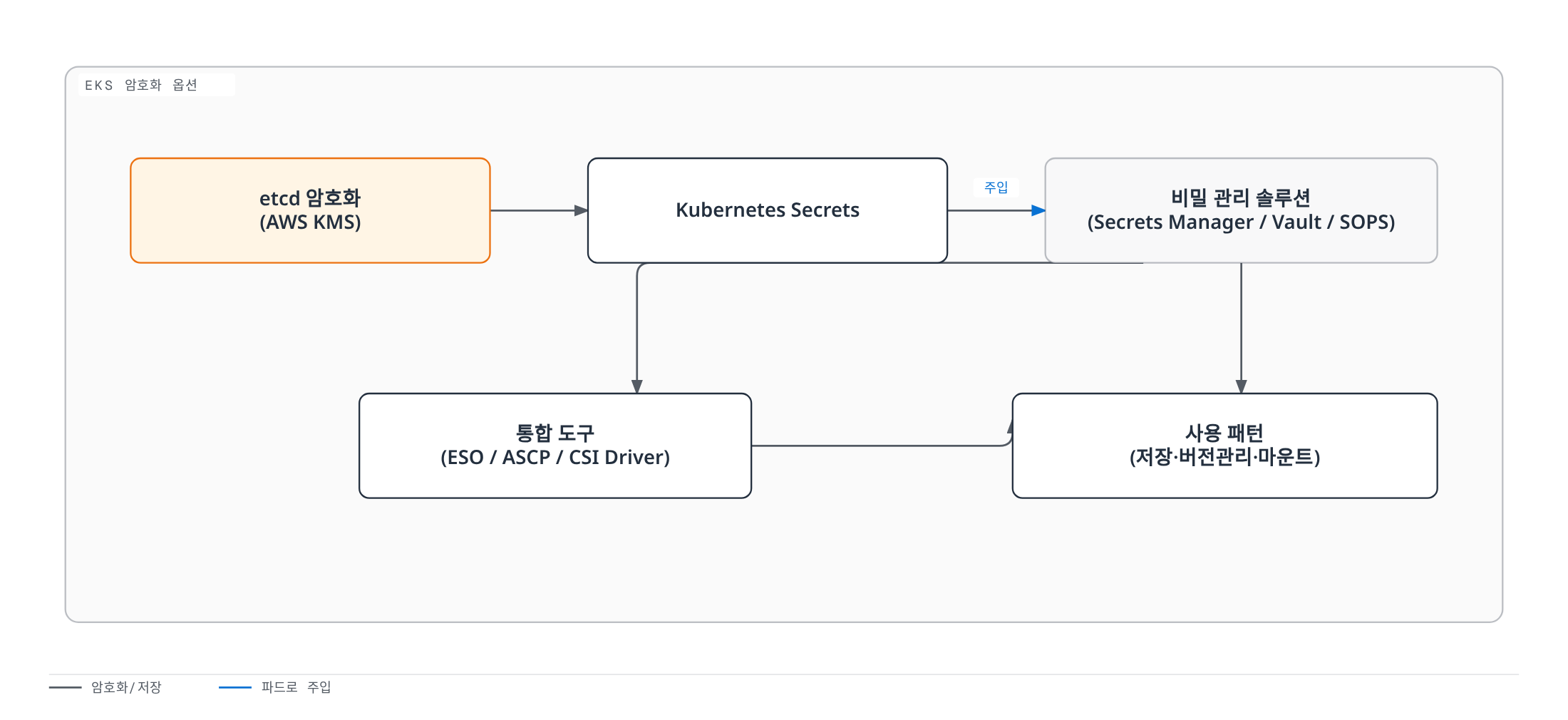The width and height of the screenshot is (1568, 720).
Task: Click the Kubernetes Secrets node
Action: point(768,210)
